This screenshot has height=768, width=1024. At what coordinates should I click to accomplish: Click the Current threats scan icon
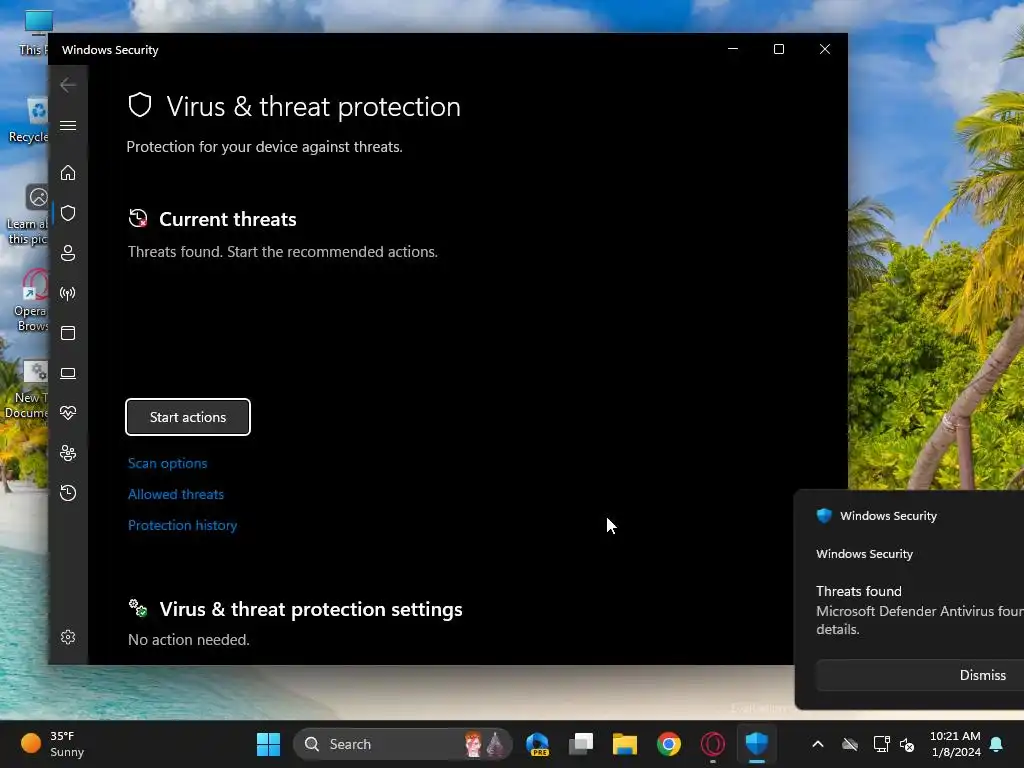(138, 218)
